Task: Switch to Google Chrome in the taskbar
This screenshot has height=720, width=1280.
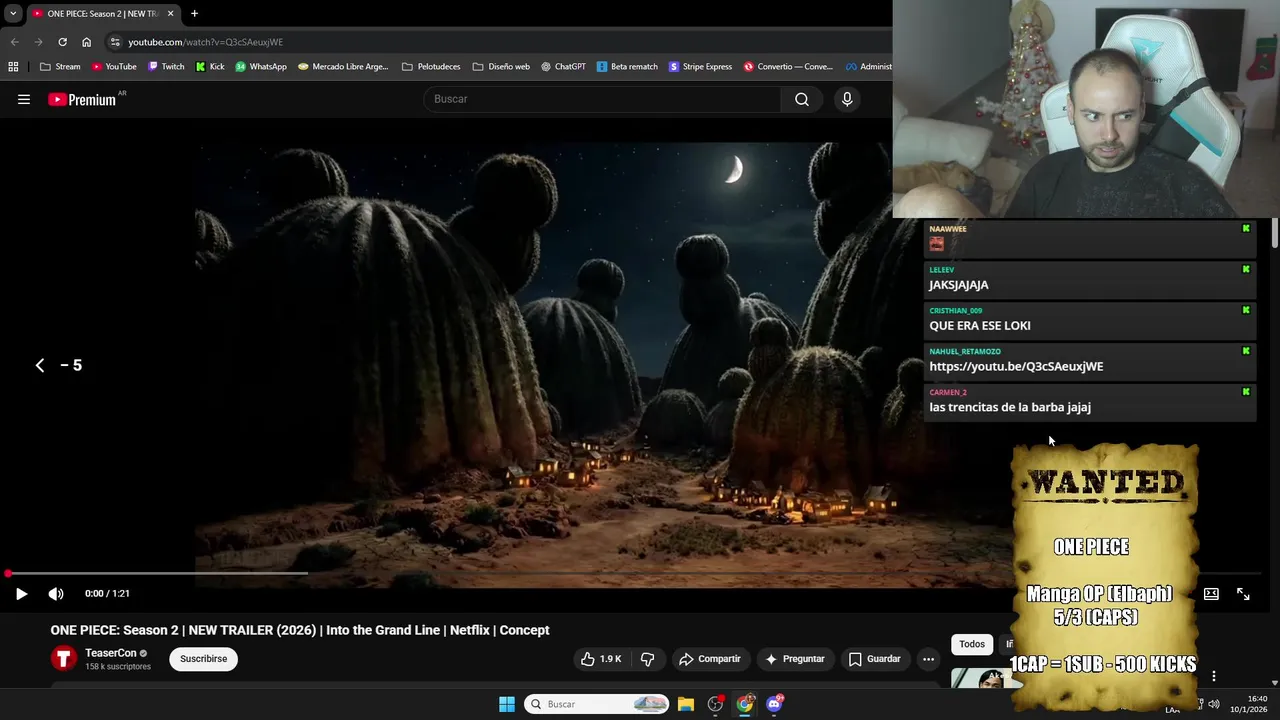Action: [745, 704]
